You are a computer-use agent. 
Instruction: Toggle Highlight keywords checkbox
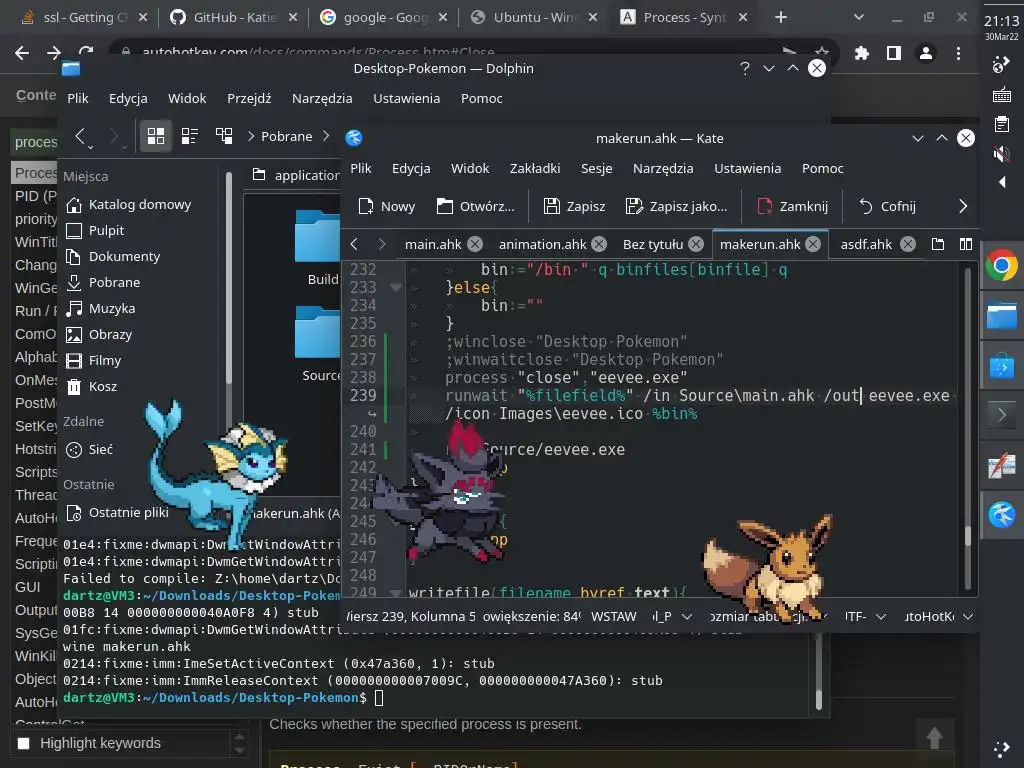pyautogui.click(x=24, y=743)
